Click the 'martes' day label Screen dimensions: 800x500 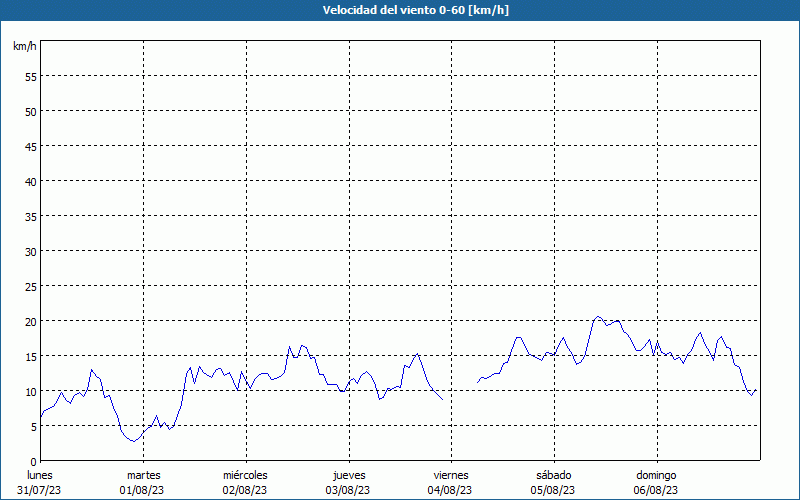click(144, 476)
